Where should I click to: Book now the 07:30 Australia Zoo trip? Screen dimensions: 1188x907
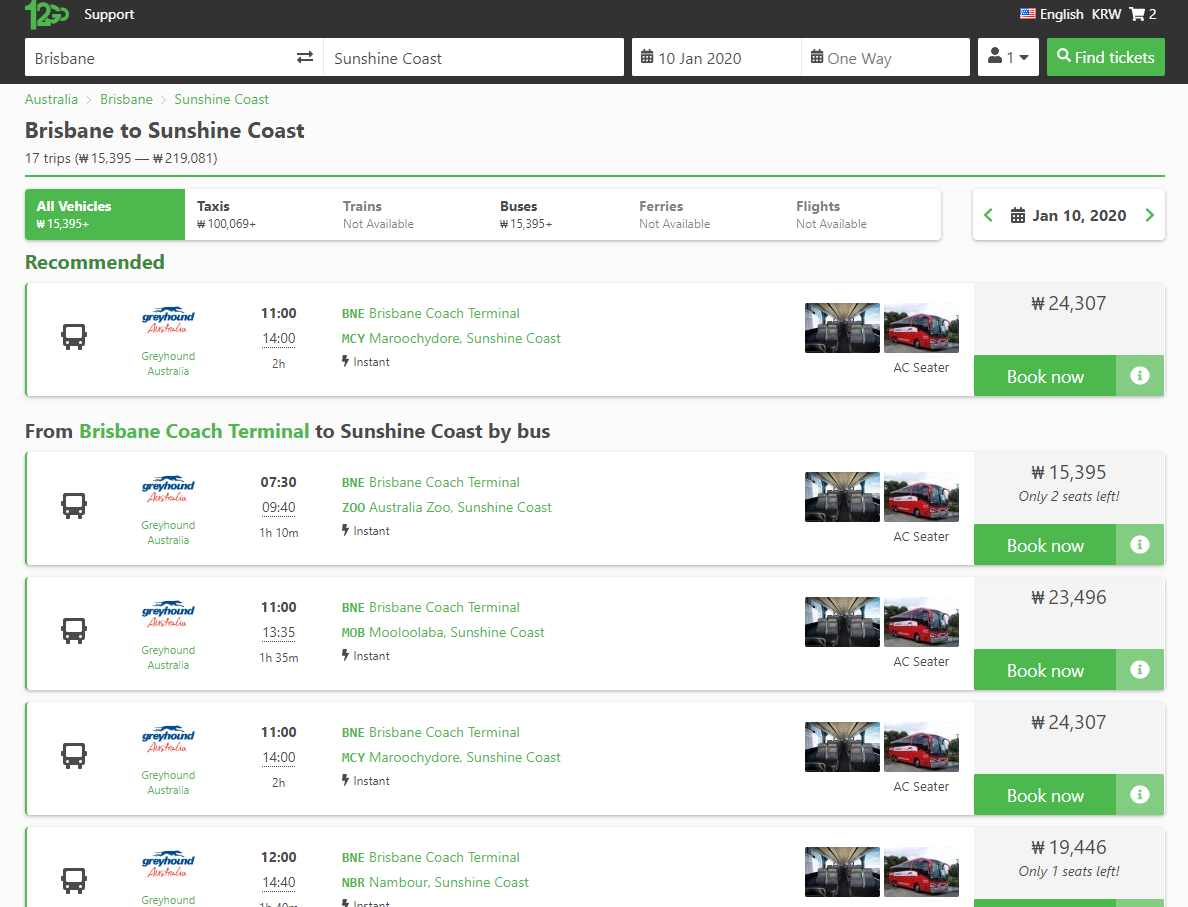(1045, 545)
